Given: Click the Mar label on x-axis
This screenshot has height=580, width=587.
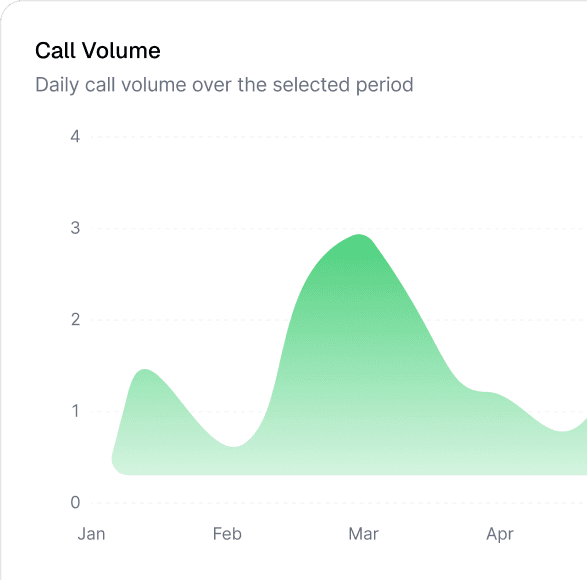Looking at the screenshot, I should (x=364, y=534).
